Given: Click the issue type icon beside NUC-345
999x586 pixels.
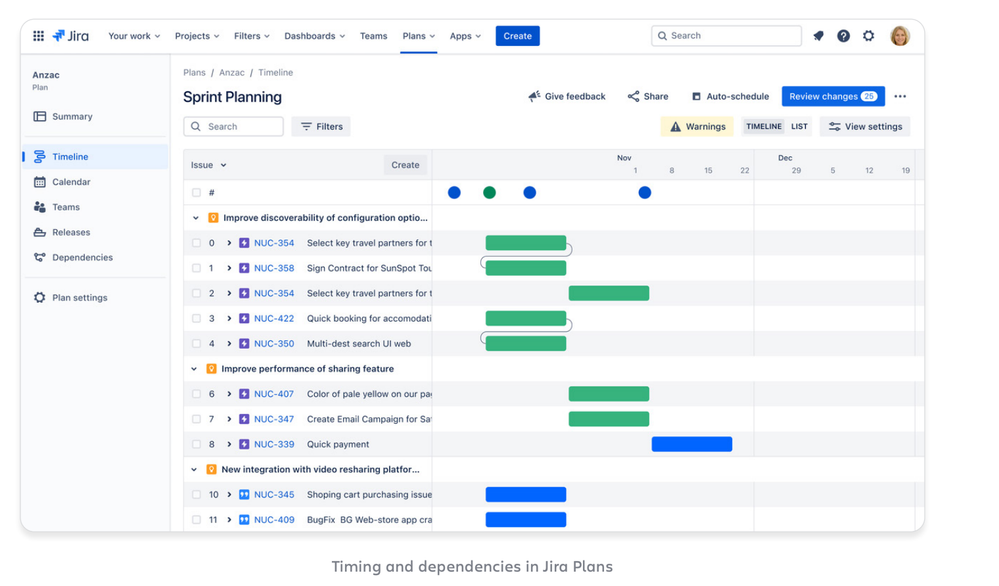Looking at the screenshot, I should point(244,494).
